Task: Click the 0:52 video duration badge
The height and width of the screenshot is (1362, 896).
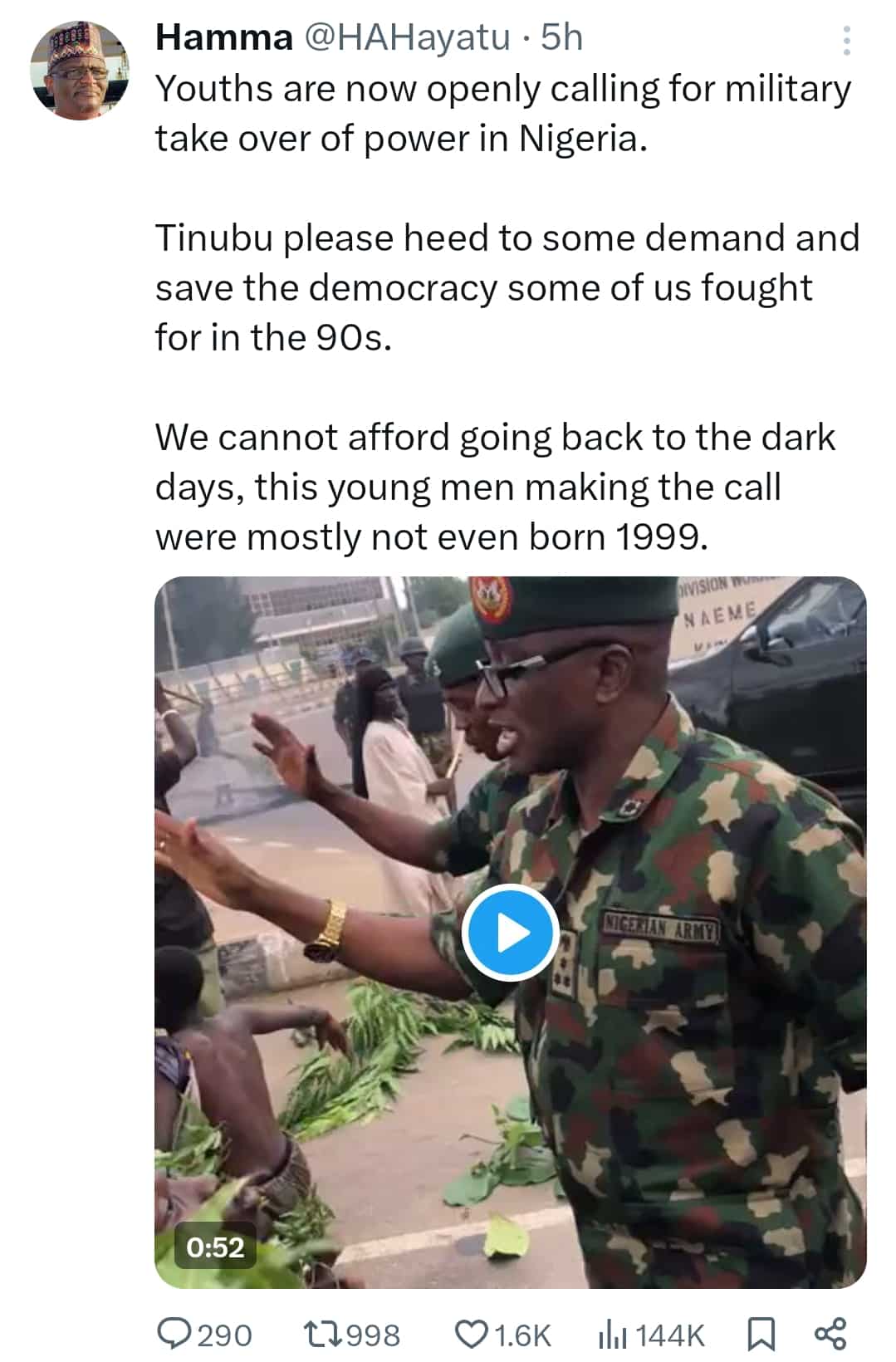Action: [215, 1247]
